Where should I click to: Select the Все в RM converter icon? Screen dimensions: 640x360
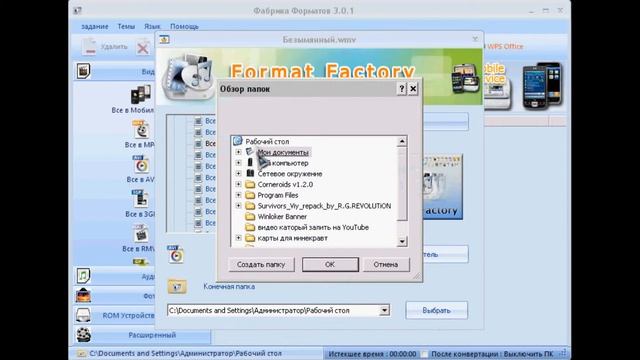tap(141, 234)
